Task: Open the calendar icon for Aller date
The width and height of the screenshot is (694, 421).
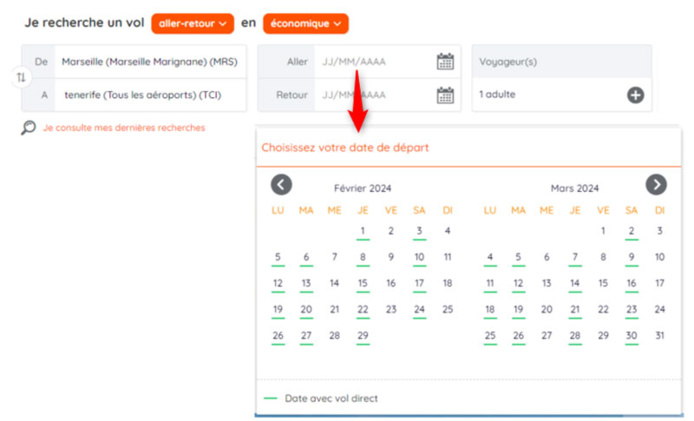Action: (x=445, y=61)
